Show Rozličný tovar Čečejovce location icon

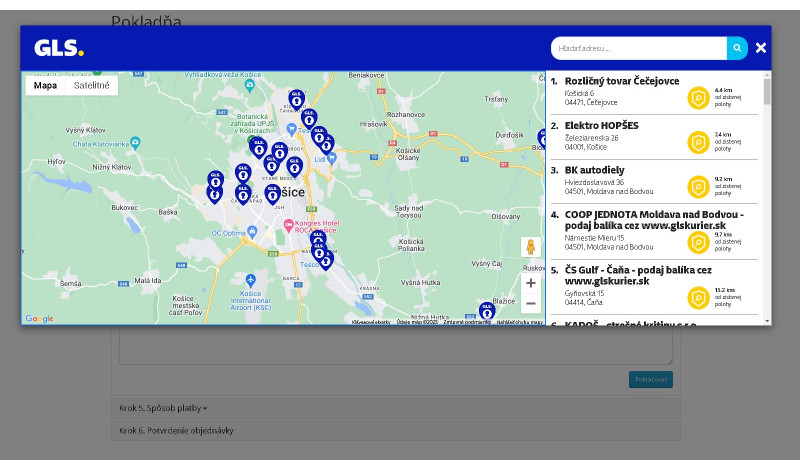(x=698, y=97)
